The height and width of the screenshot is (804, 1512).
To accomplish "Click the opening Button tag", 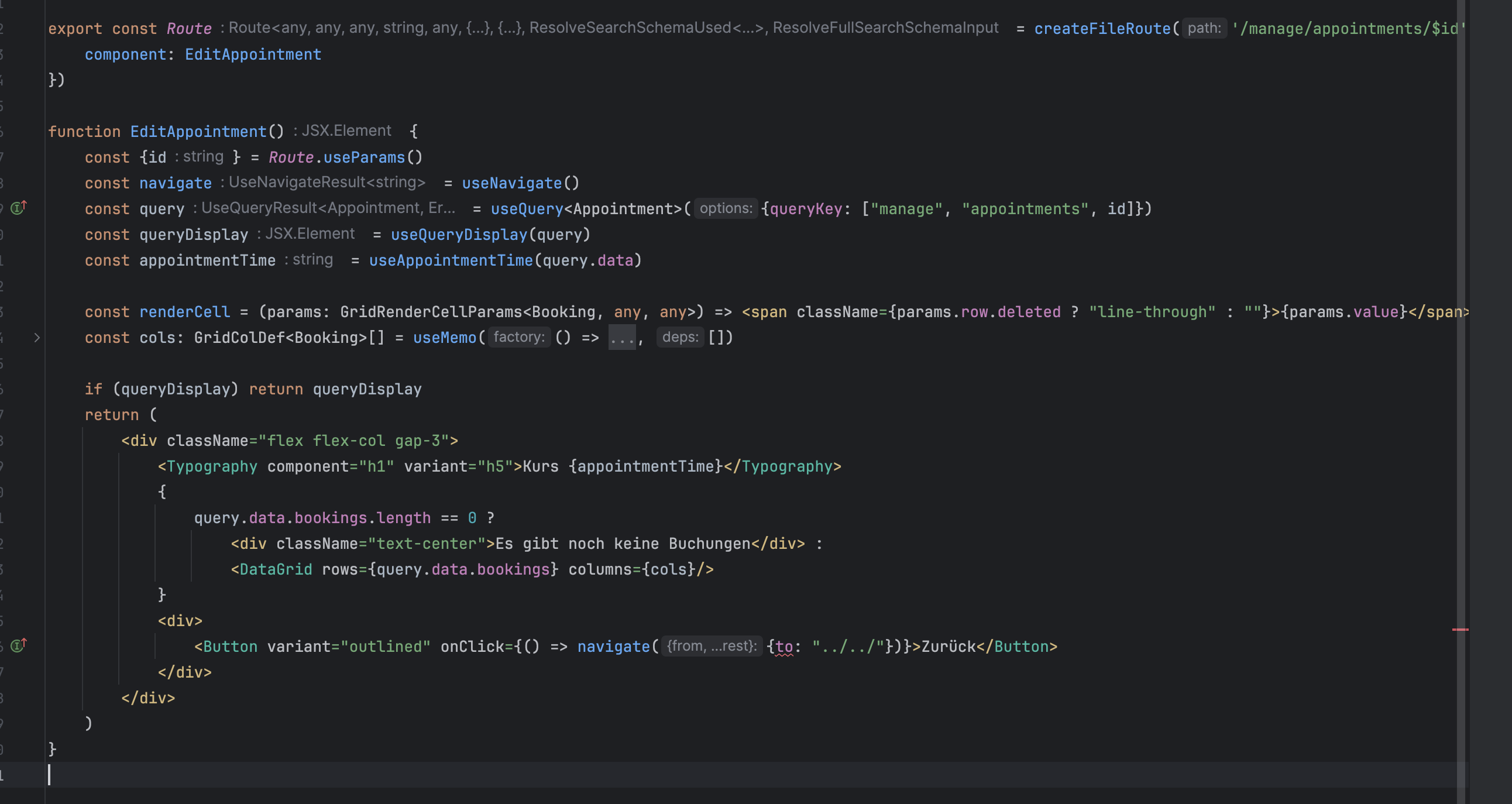I will [x=225, y=647].
